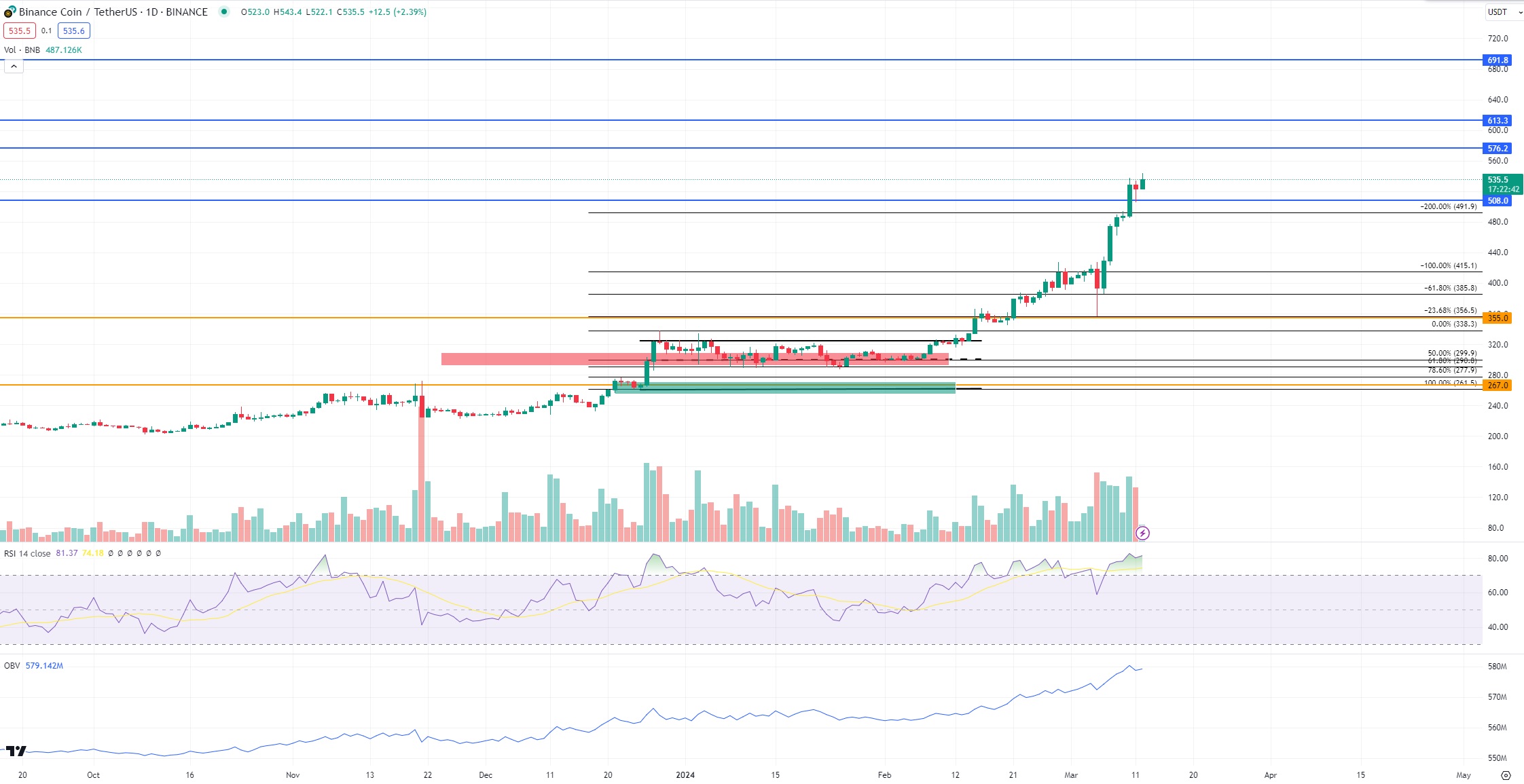Click the close value C535.5 in the OHLC row
Screen dimensions: 1524x784
(350, 12)
